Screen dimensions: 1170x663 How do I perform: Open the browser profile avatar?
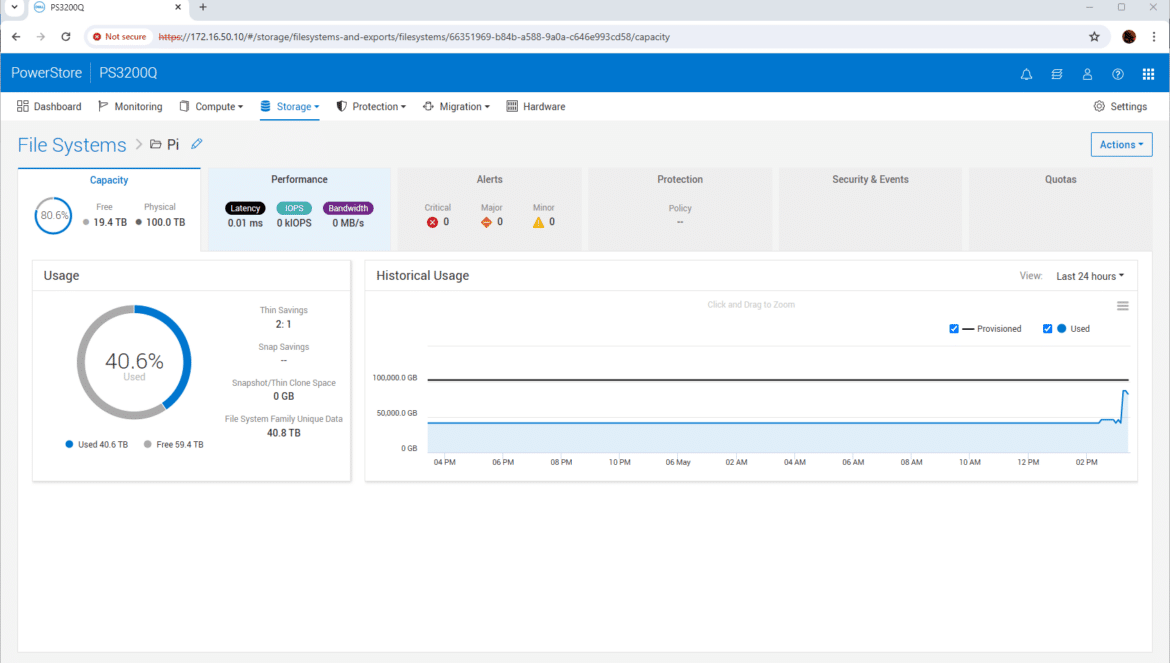tap(1129, 37)
